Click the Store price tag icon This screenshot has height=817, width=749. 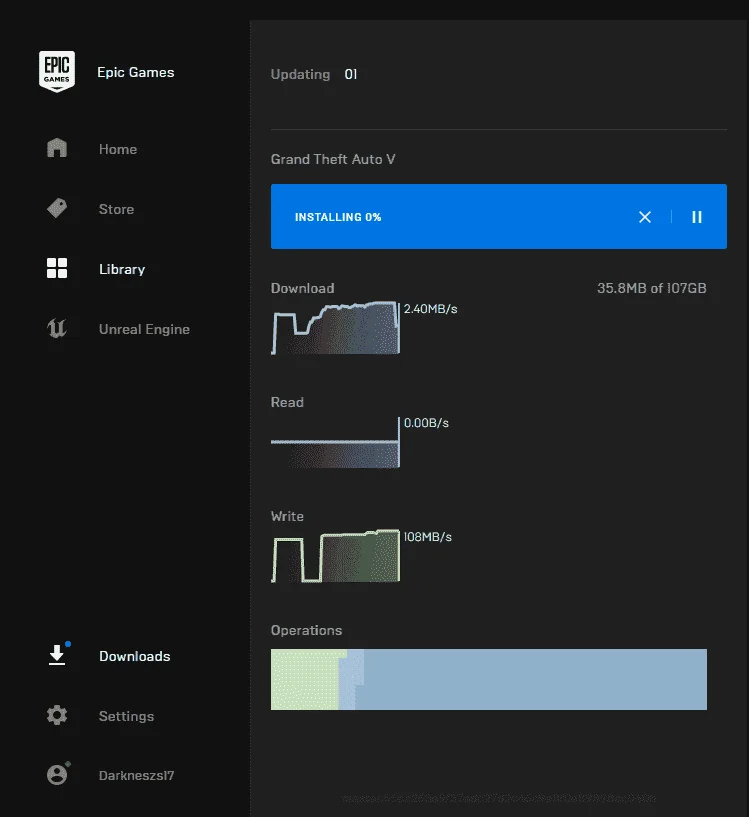pyautogui.click(x=57, y=208)
